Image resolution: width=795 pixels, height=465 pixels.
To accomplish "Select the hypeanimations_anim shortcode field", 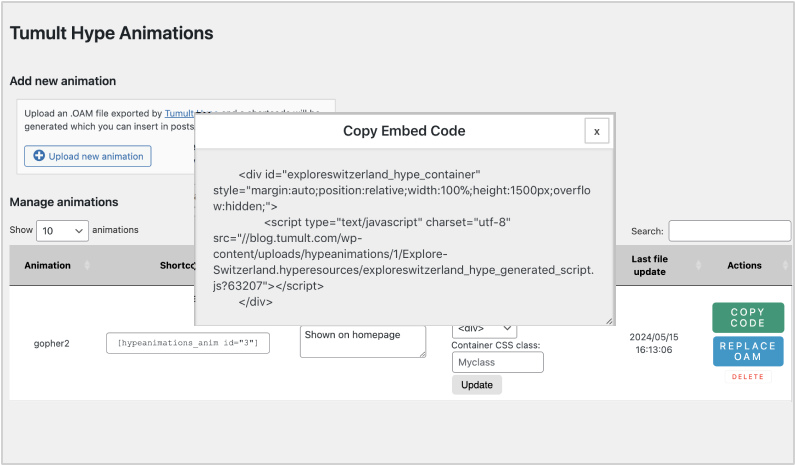I will pos(188,343).
